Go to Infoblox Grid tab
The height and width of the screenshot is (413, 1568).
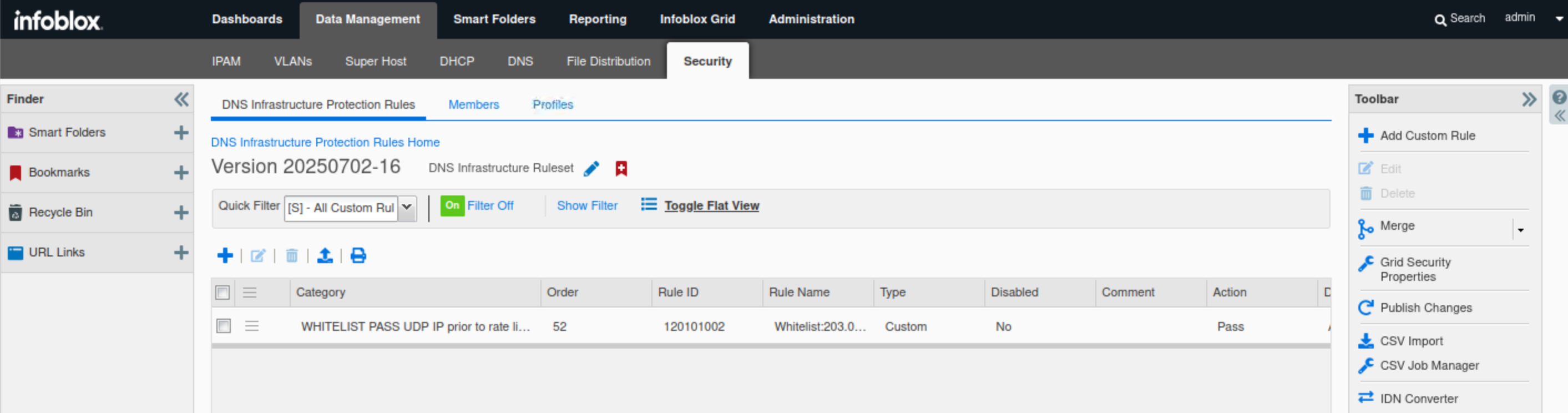point(697,19)
